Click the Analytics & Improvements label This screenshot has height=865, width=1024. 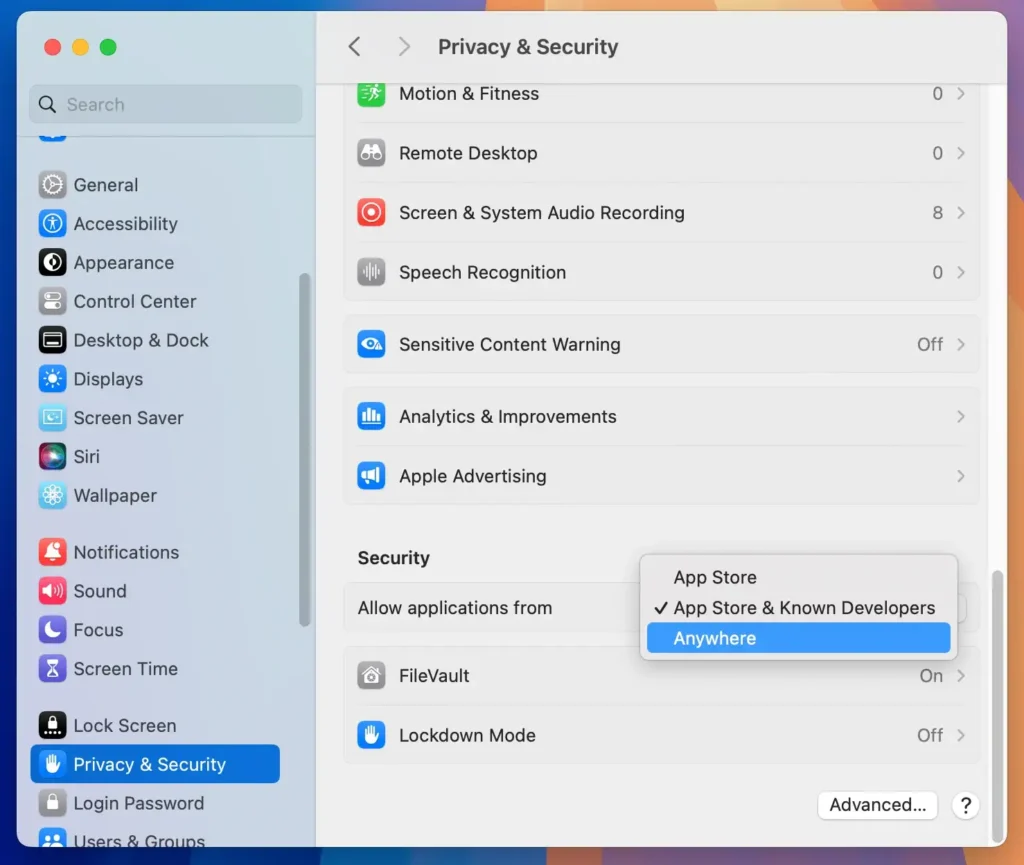[507, 417]
